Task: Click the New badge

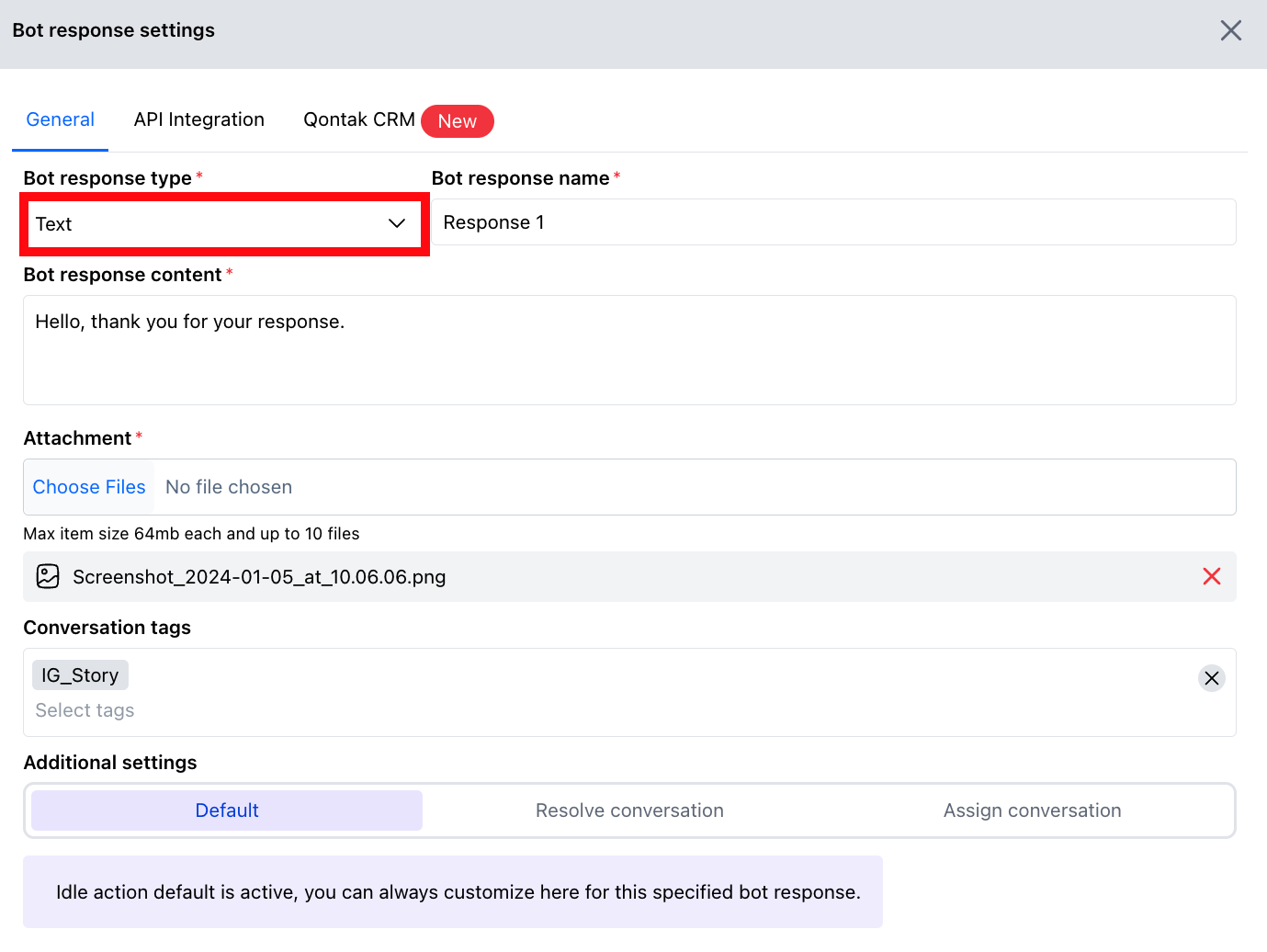Action: tap(457, 121)
